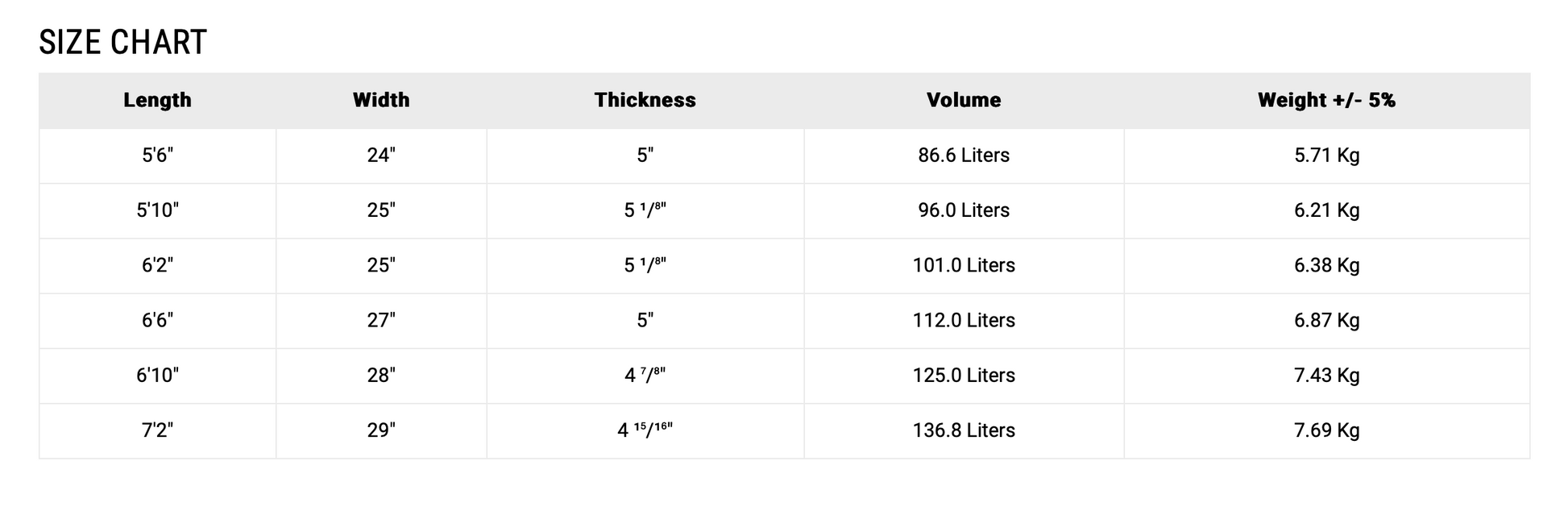
Task: Select the 29" width cell
Action: pos(381,430)
